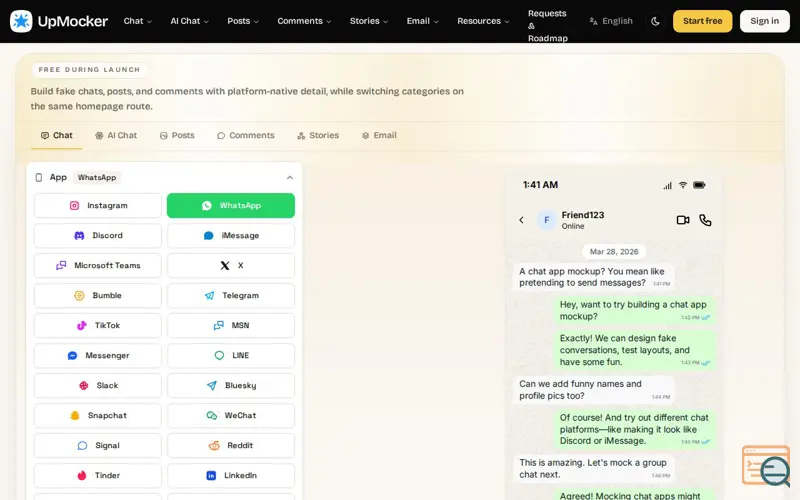This screenshot has height=500, width=800.
Task: Click message 'This is amazing. Let's mock'
Action: 594,468
